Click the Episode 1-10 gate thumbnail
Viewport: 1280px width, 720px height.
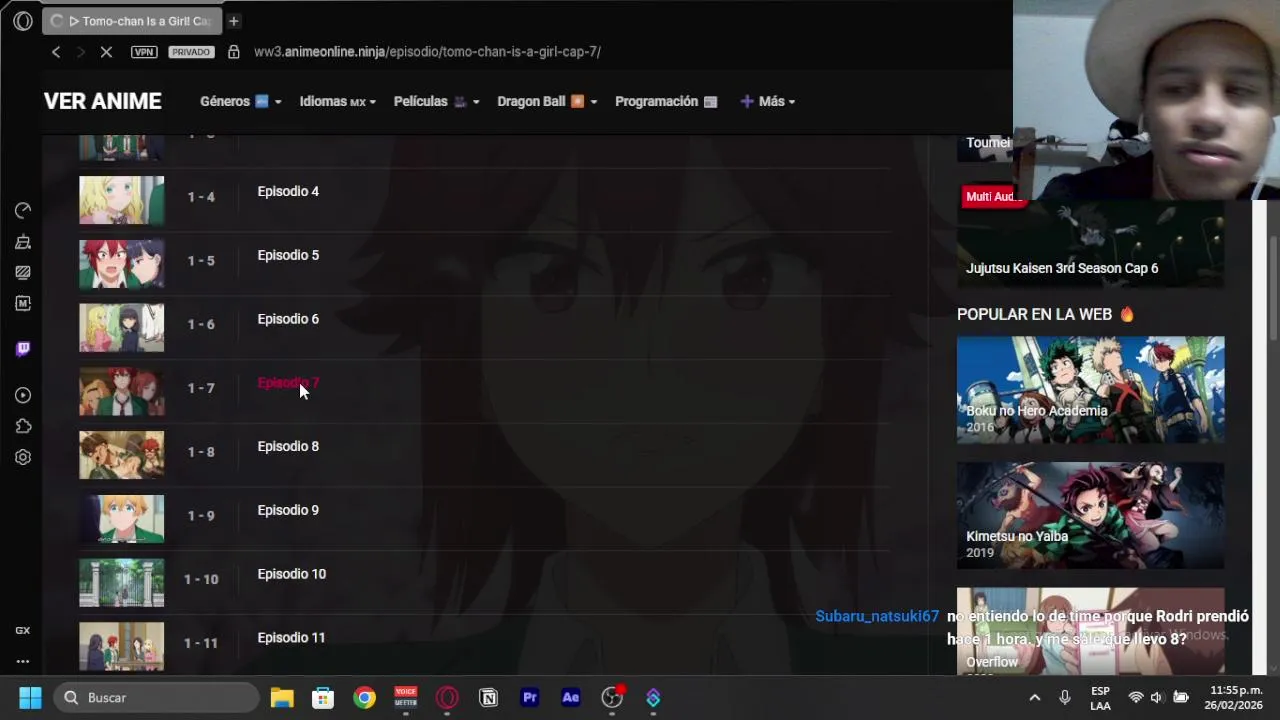[x=121, y=583]
